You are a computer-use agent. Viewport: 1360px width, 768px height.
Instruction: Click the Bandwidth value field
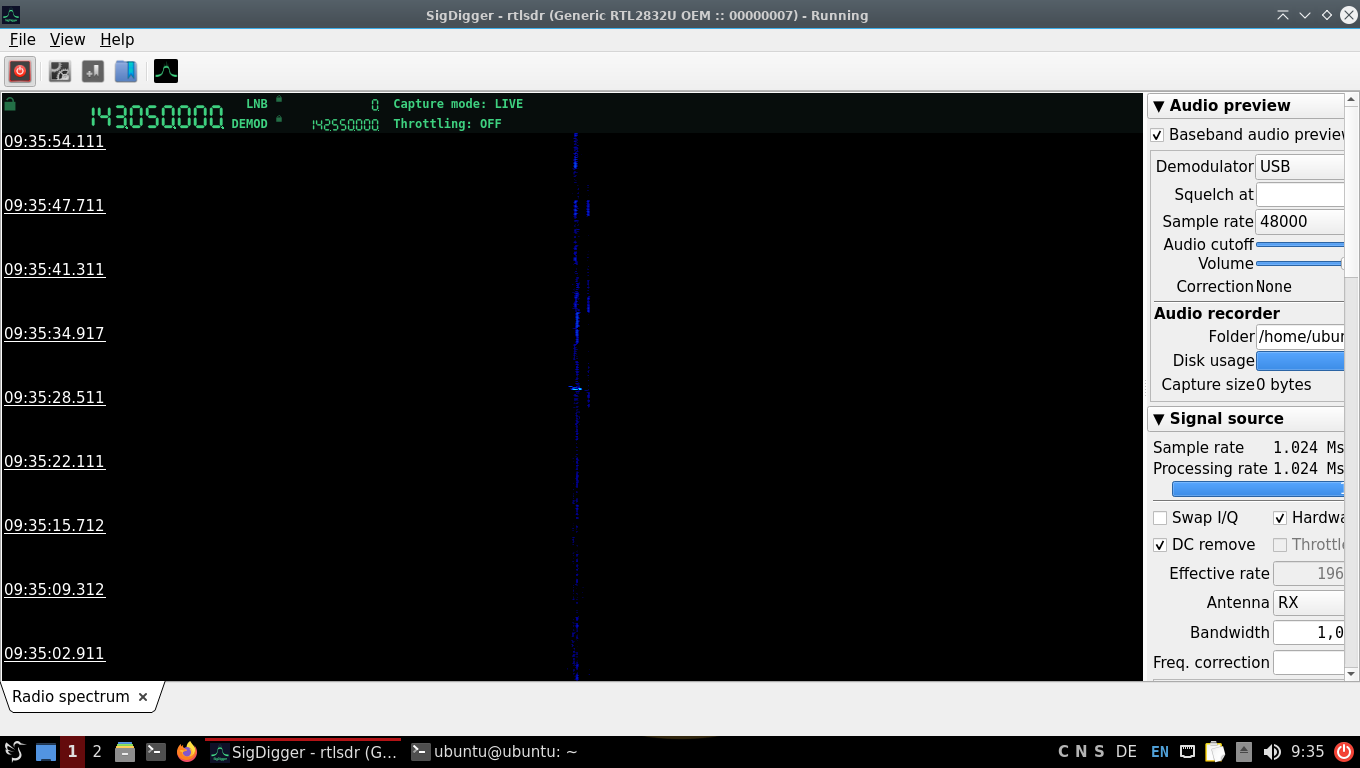point(1309,633)
